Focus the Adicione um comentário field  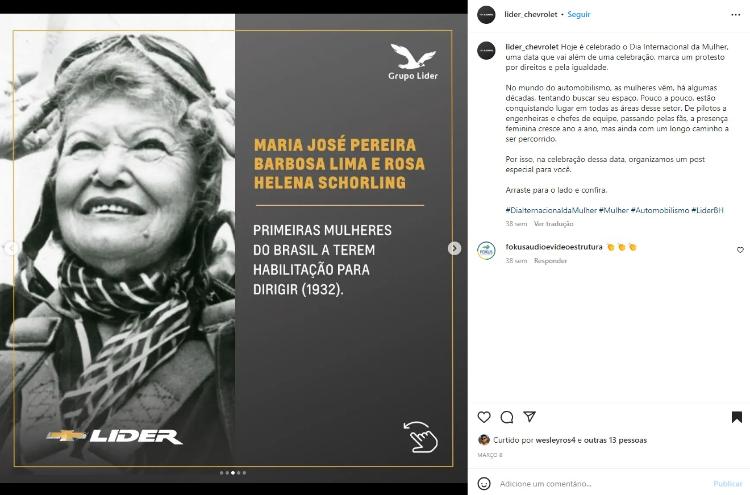pos(603,484)
